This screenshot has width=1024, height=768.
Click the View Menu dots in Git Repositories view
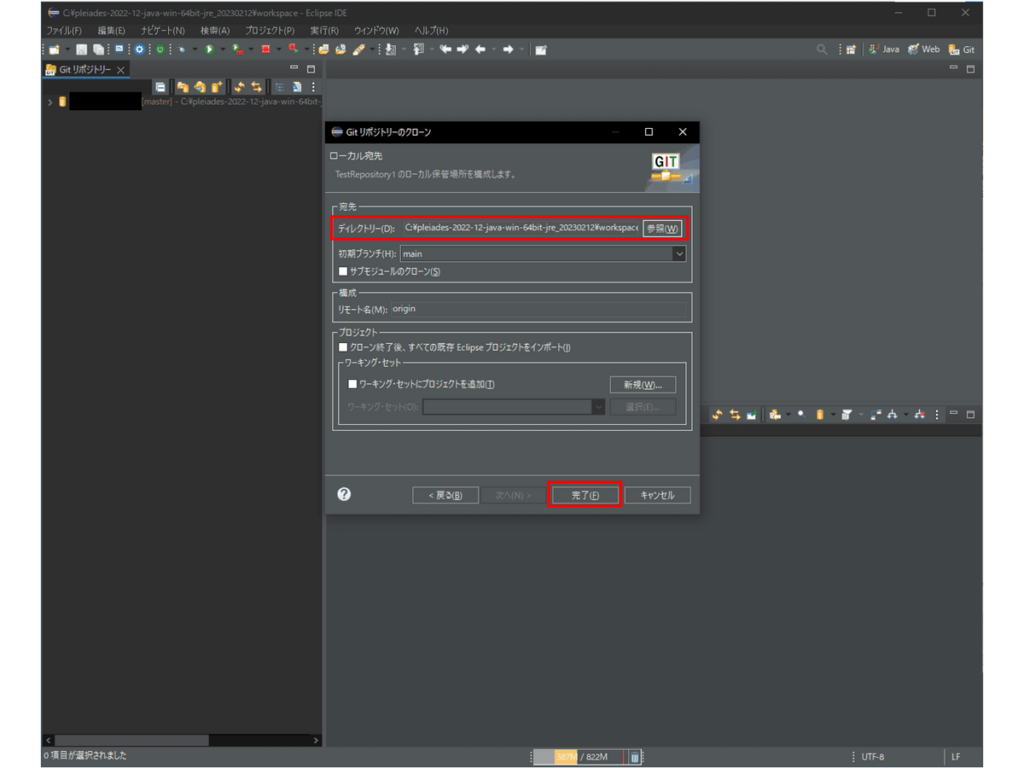point(313,87)
